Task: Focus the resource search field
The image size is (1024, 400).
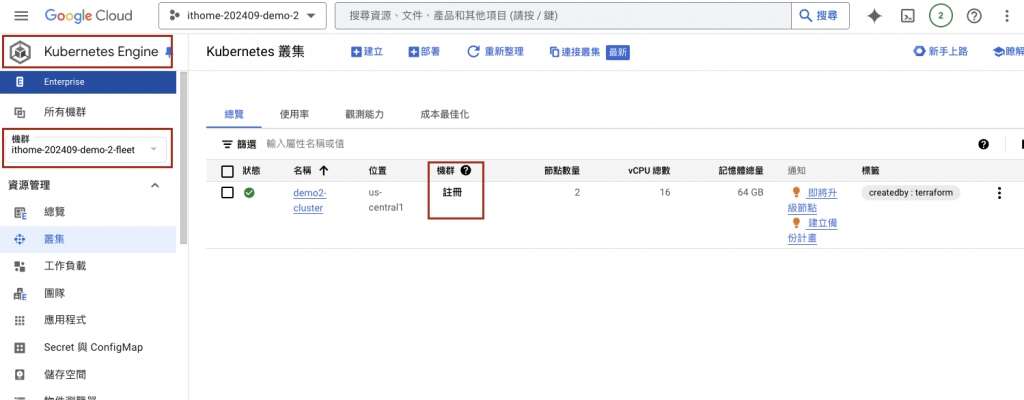Action: point(563,16)
